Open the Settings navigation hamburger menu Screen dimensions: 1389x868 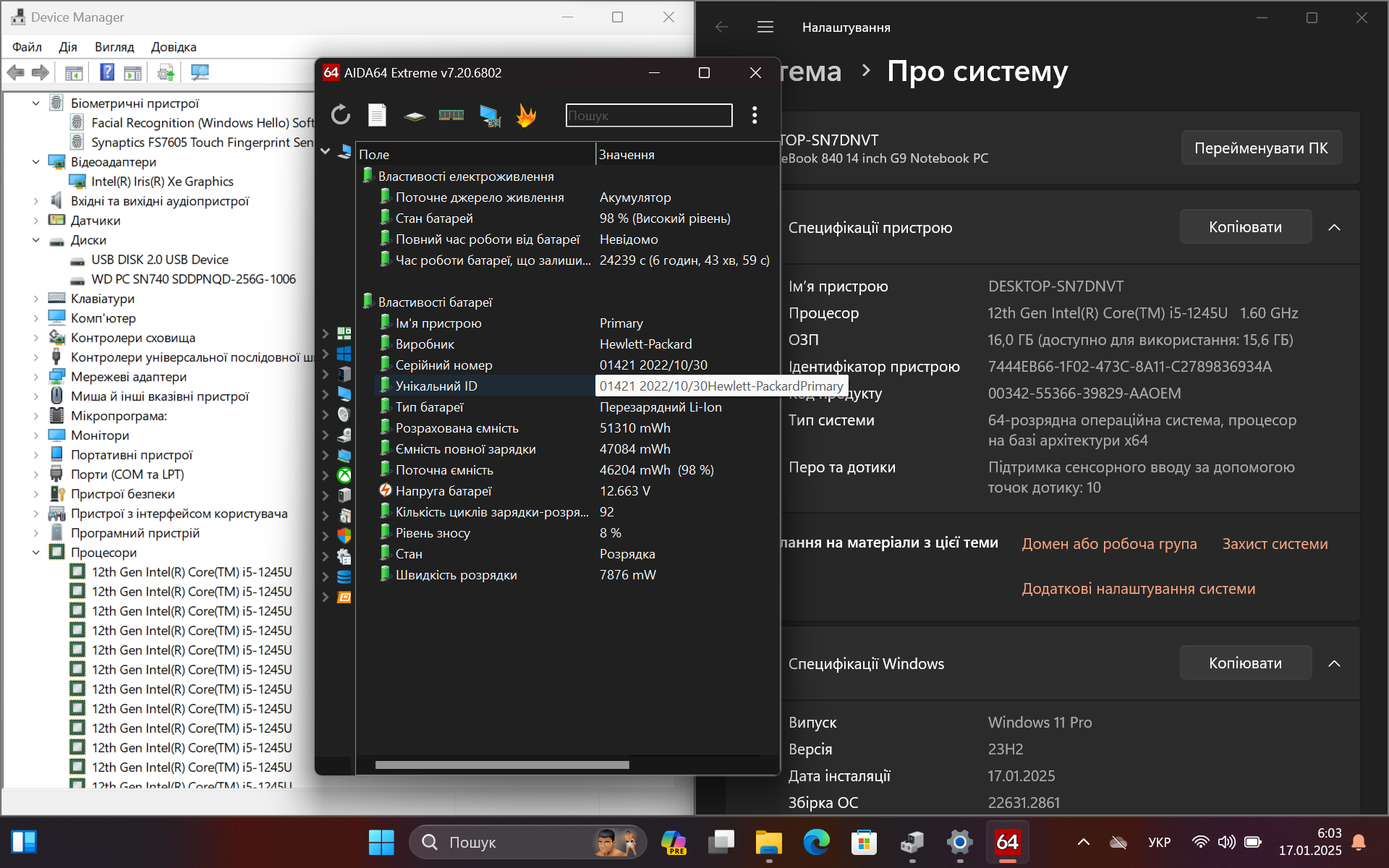click(765, 27)
